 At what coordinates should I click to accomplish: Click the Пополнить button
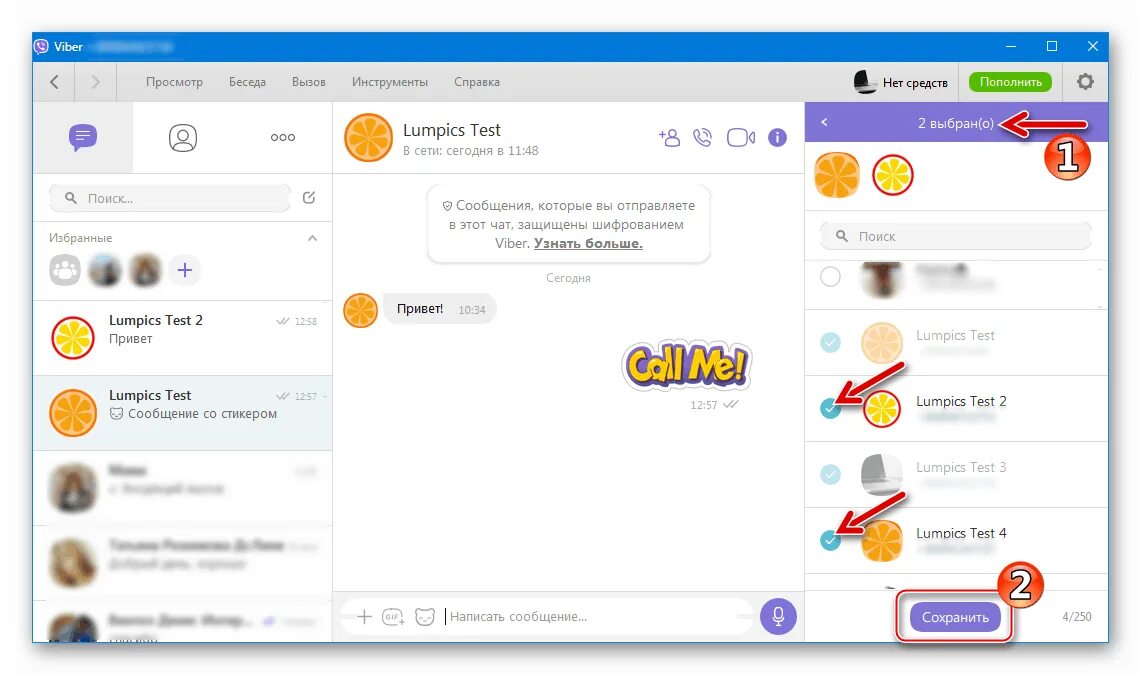[x=1010, y=82]
